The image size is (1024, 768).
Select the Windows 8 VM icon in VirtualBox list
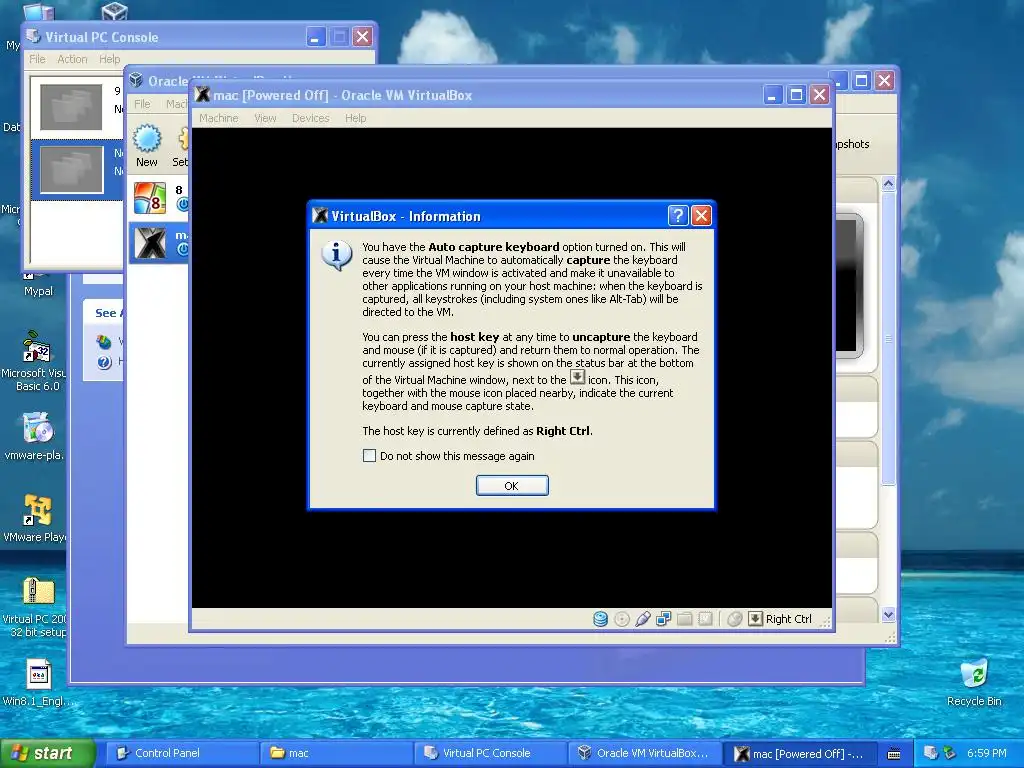[150, 198]
